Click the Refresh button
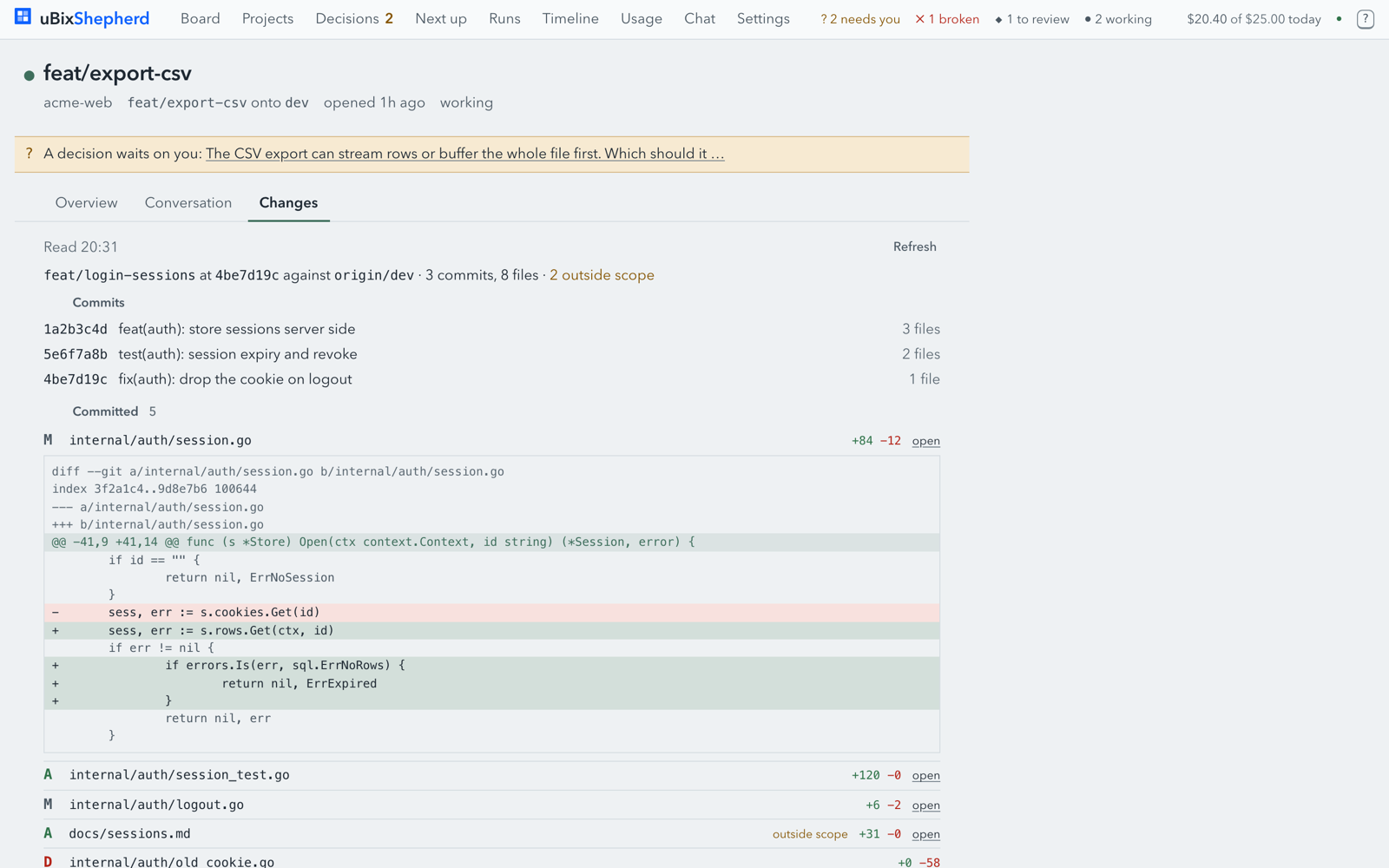The width and height of the screenshot is (1389, 868). click(x=915, y=247)
